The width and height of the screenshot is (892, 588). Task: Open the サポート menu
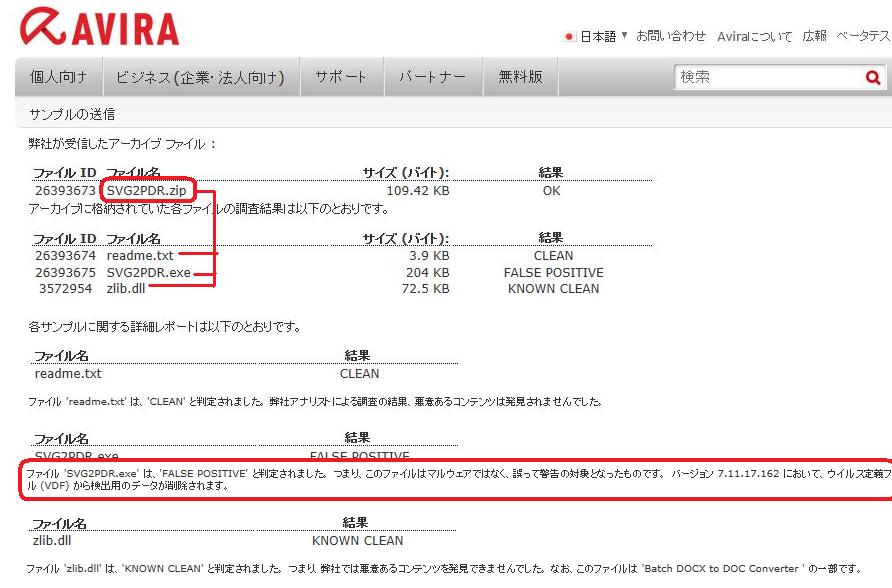341,77
